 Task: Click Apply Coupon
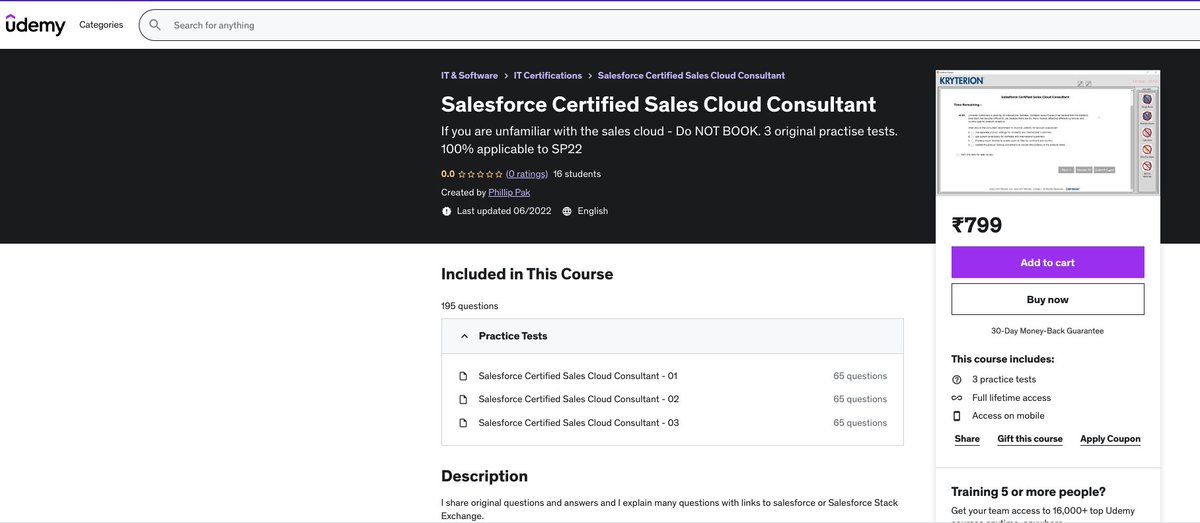coord(1110,439)
